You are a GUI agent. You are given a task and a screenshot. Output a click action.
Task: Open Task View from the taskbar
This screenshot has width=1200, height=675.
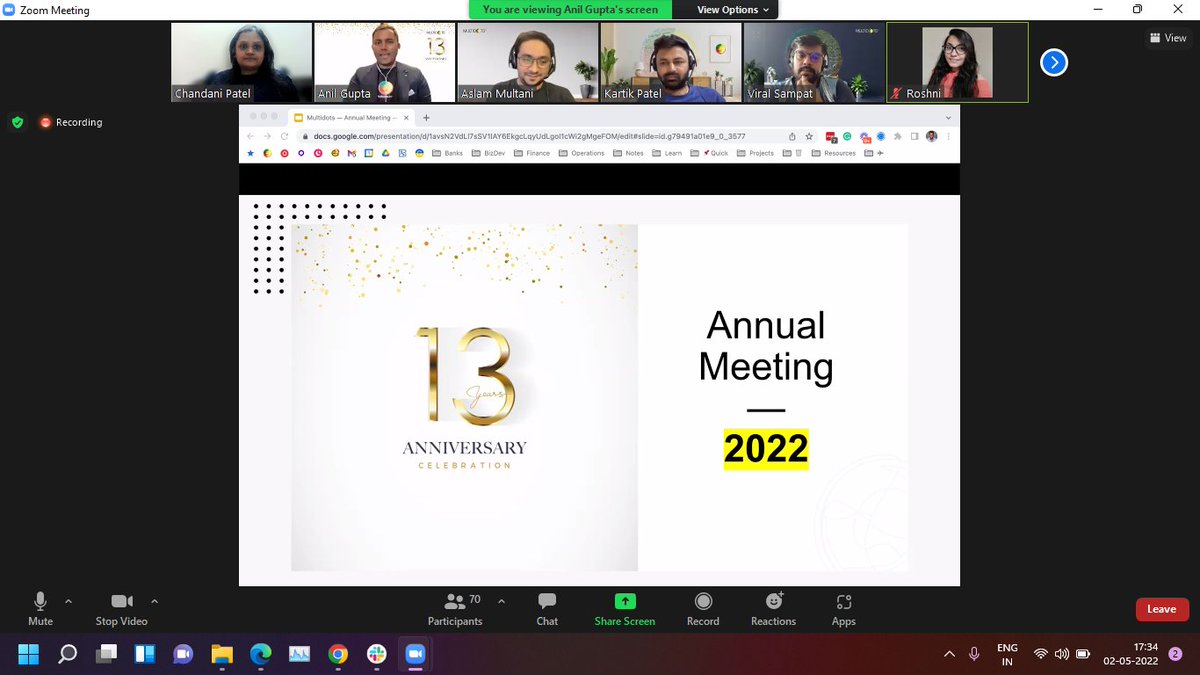(x=106, y=654)
